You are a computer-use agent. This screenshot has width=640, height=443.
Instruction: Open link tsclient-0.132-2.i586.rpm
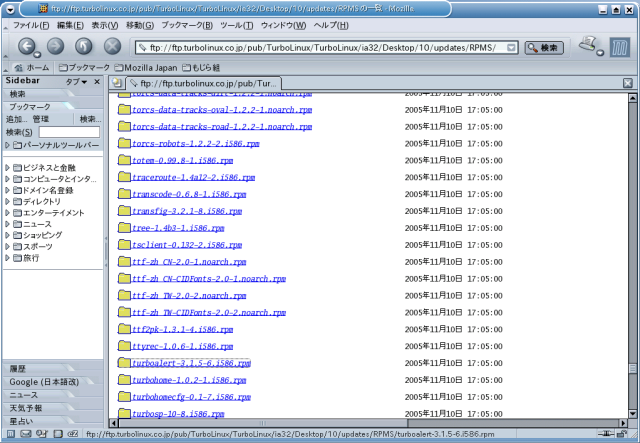click(187, 245)
